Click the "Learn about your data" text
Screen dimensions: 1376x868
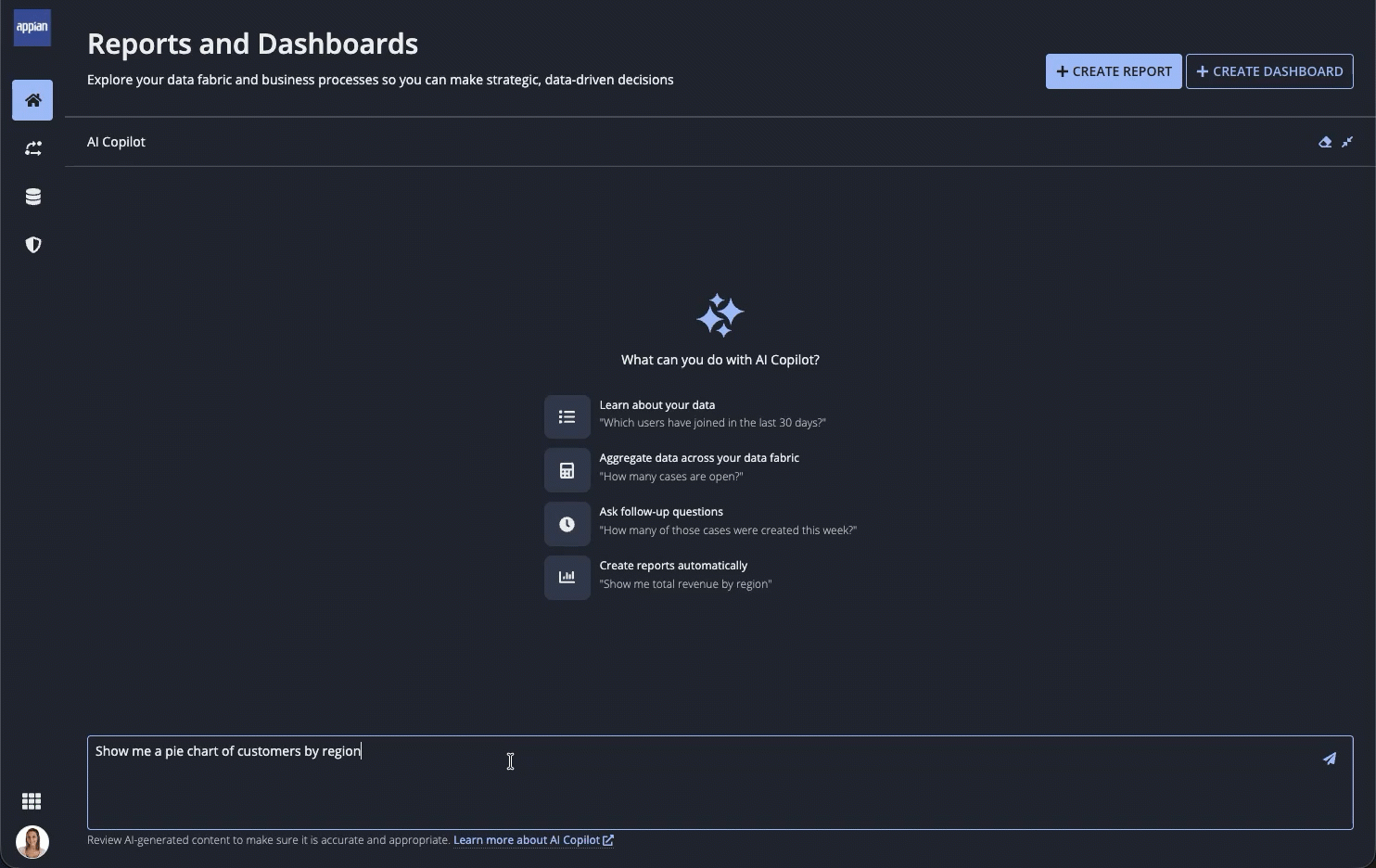(657, 405)
